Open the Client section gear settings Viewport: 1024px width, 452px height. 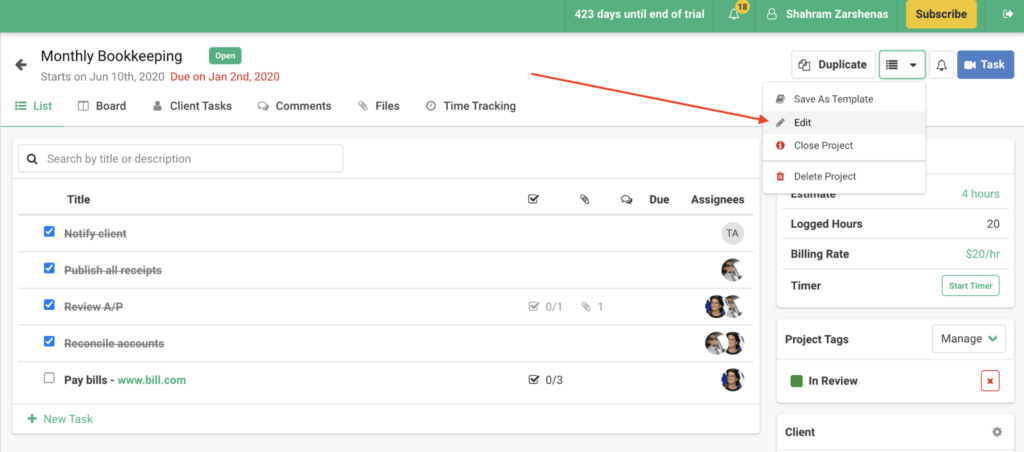pos(996,432)
